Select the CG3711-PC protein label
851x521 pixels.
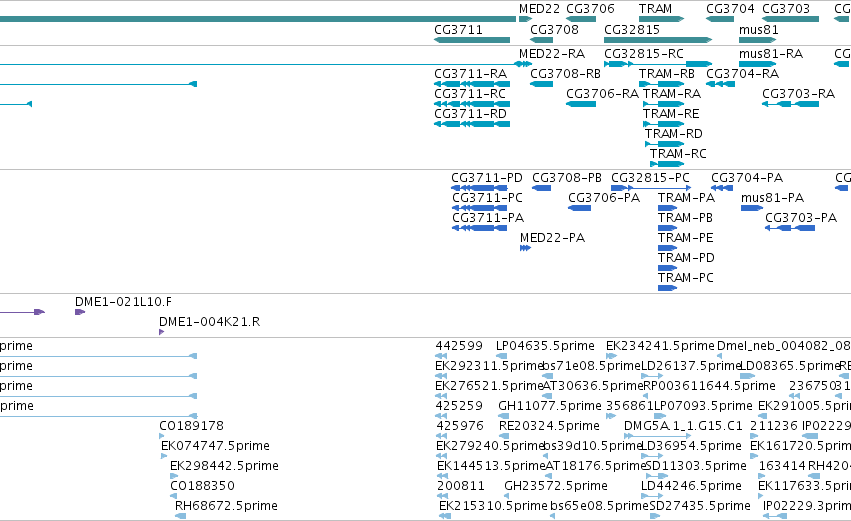487,198
